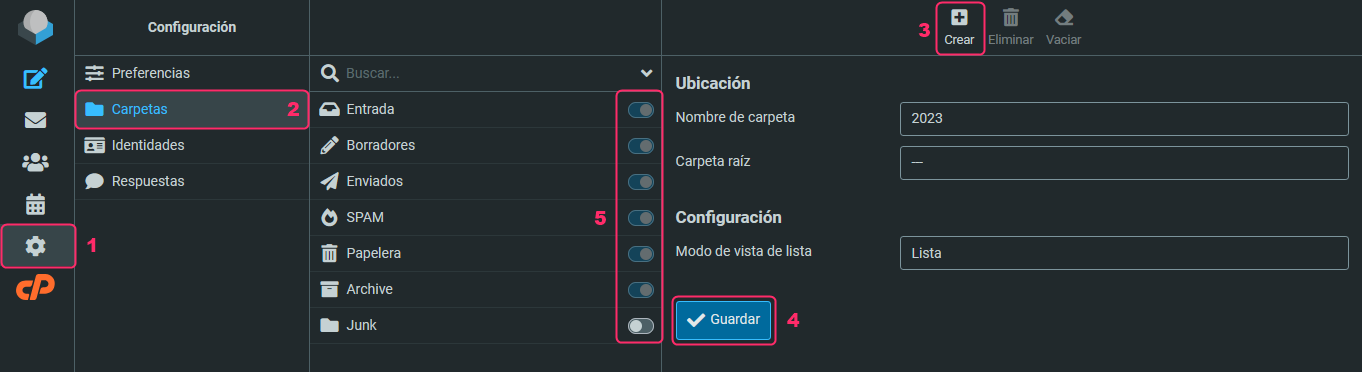This screenshot has width=1362, height=372.
Task: Click the Vaciar eraser icon in toolbar
Action: tap(1063, 27)
